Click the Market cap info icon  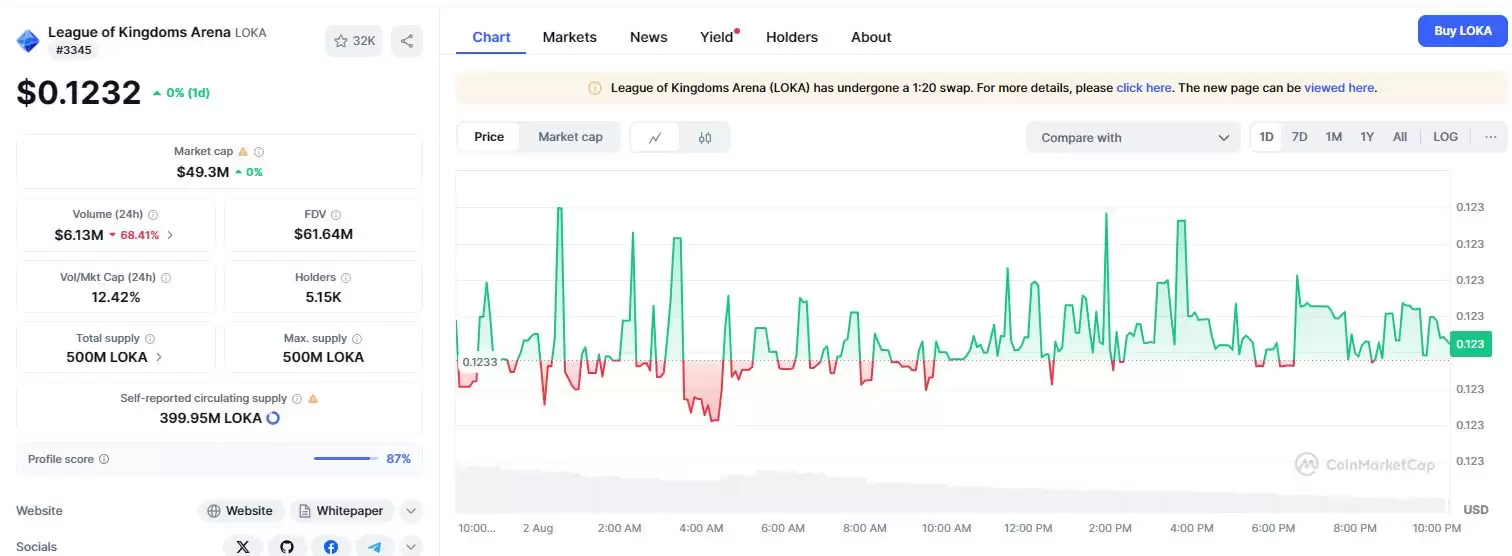(x=259, y=152)
